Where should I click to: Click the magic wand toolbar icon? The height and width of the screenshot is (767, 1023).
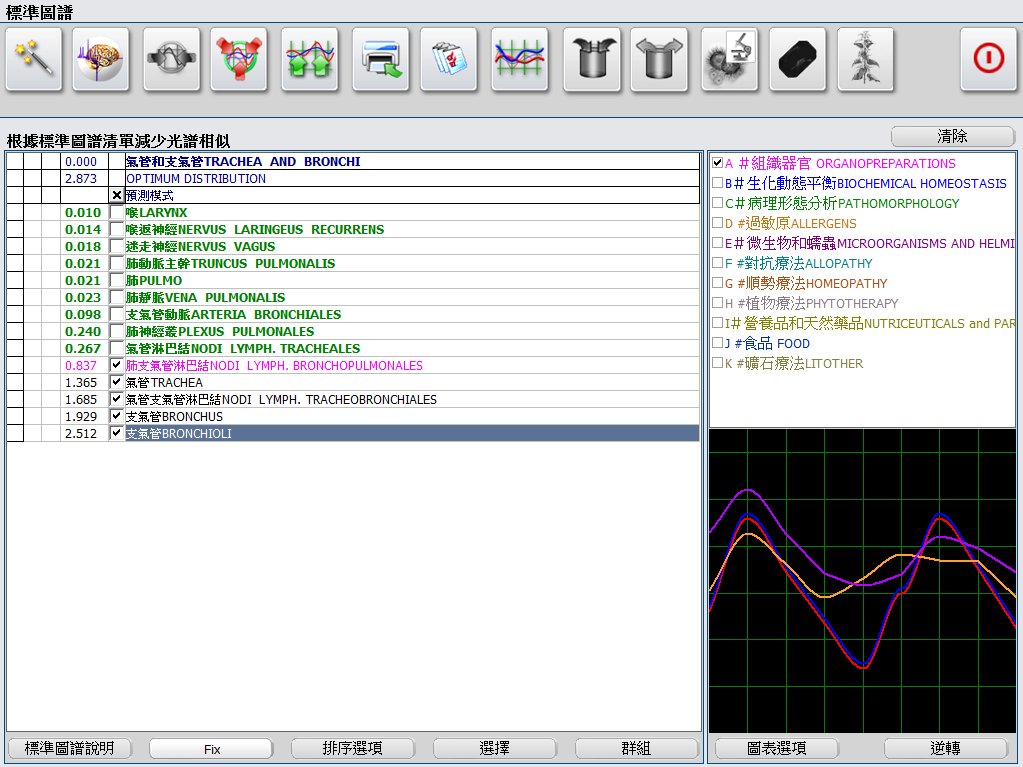click(34, 60)
